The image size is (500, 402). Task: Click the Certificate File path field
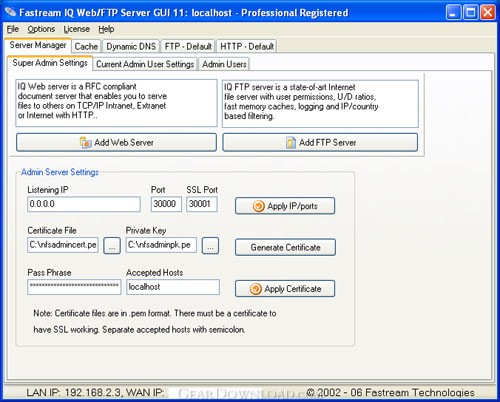63,245
